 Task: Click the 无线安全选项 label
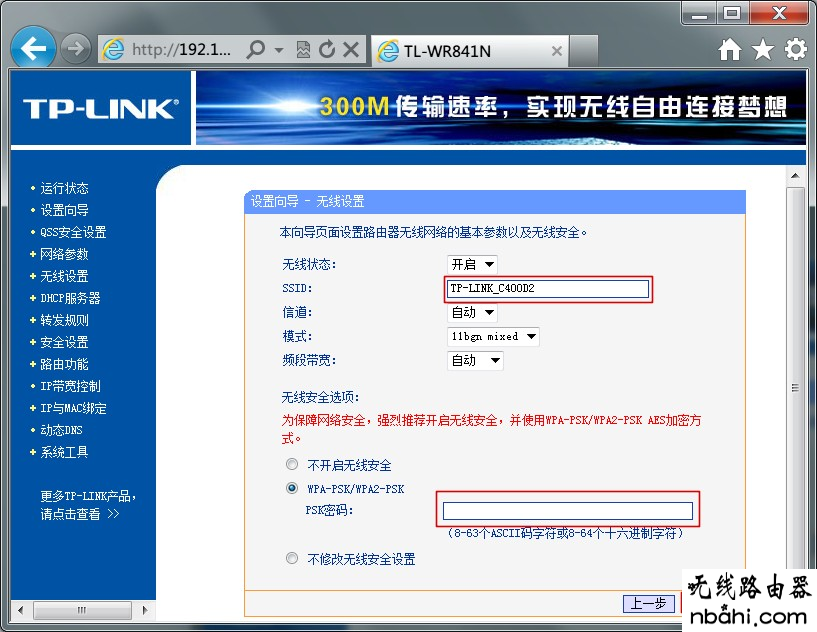tap(320, 398)
